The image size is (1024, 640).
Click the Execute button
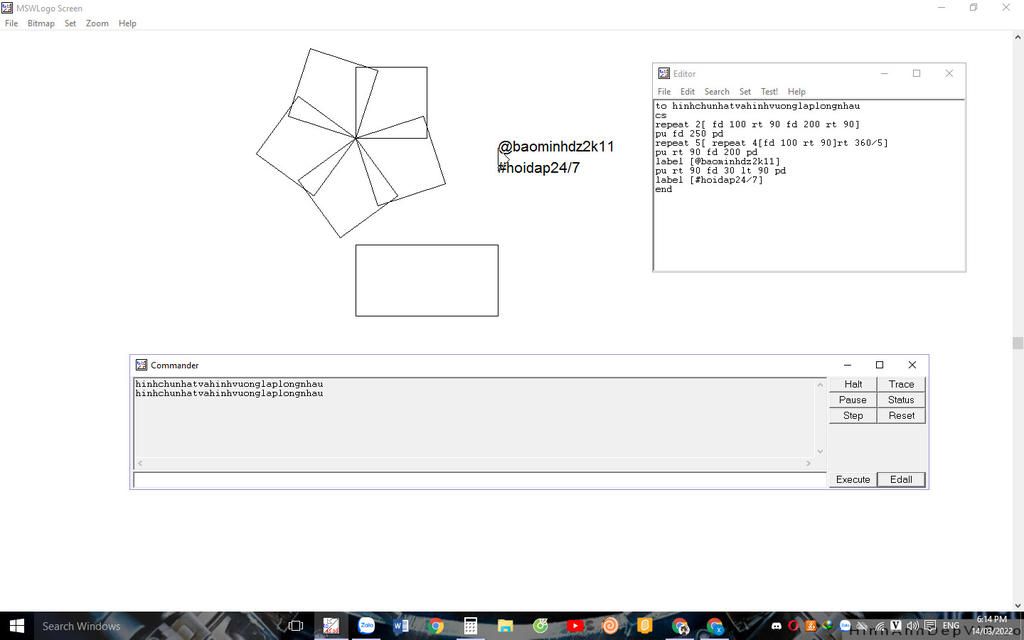(x=853, y=479)
